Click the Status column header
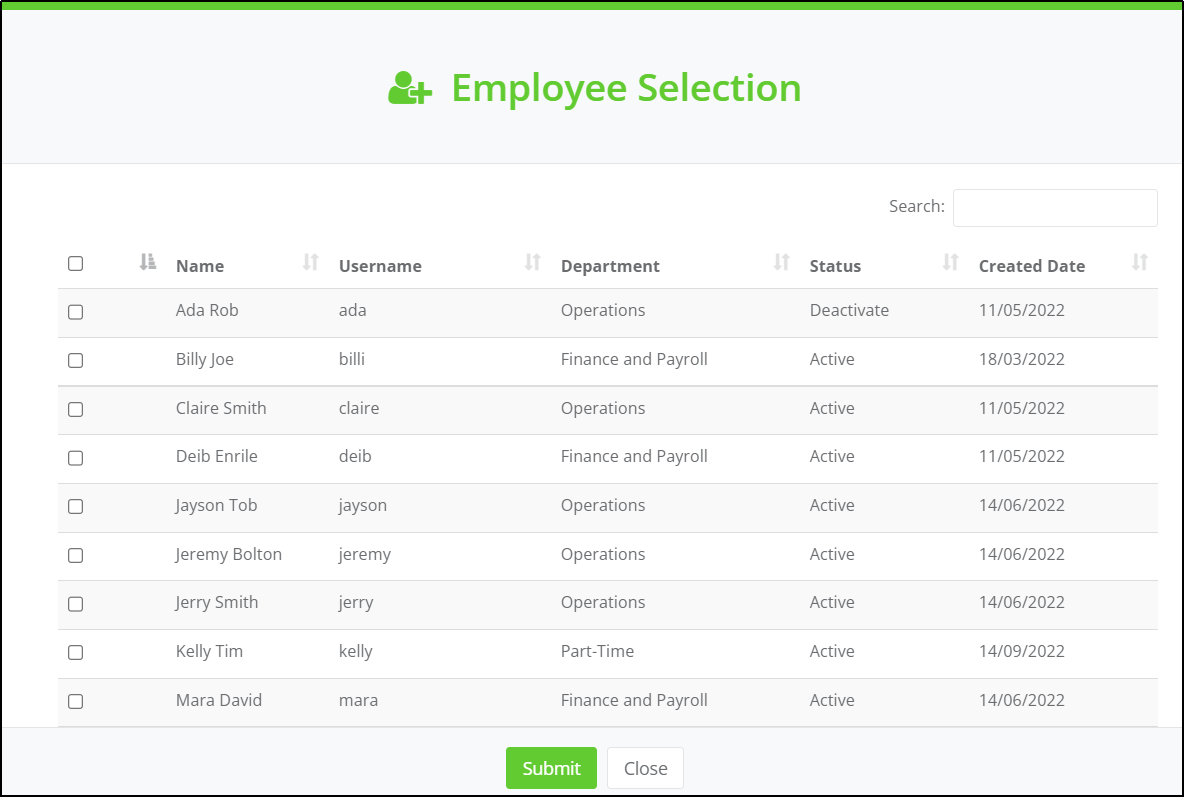 [x=835, y=266]
